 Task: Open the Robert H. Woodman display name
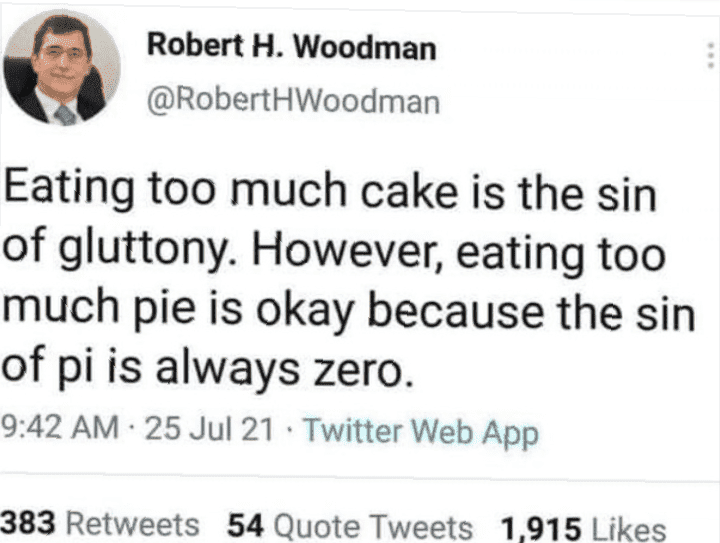(x=292, y=46)
